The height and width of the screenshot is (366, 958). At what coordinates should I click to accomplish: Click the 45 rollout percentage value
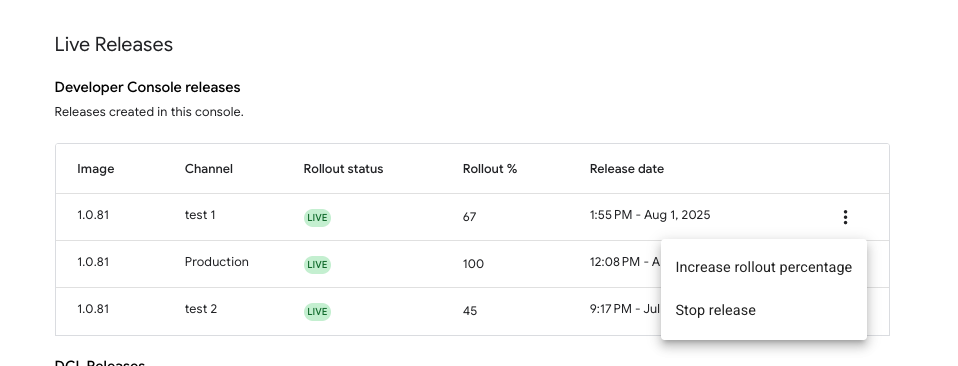[470, 311]
